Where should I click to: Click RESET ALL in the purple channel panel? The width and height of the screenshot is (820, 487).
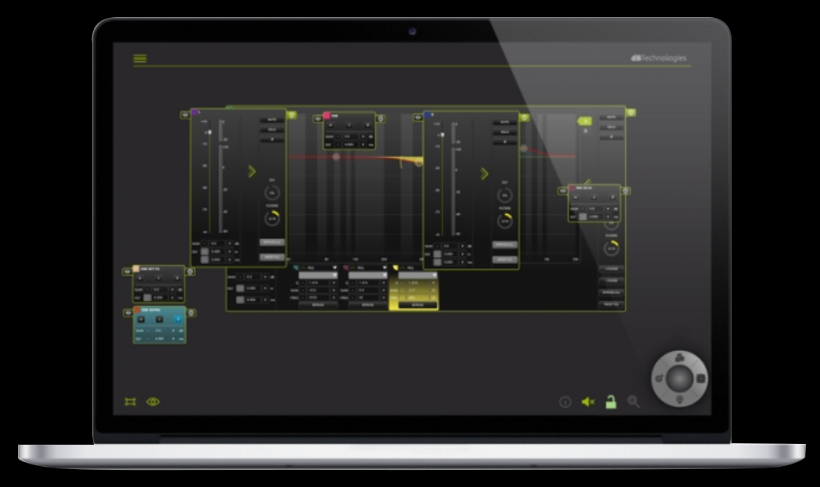pos(272,257)
